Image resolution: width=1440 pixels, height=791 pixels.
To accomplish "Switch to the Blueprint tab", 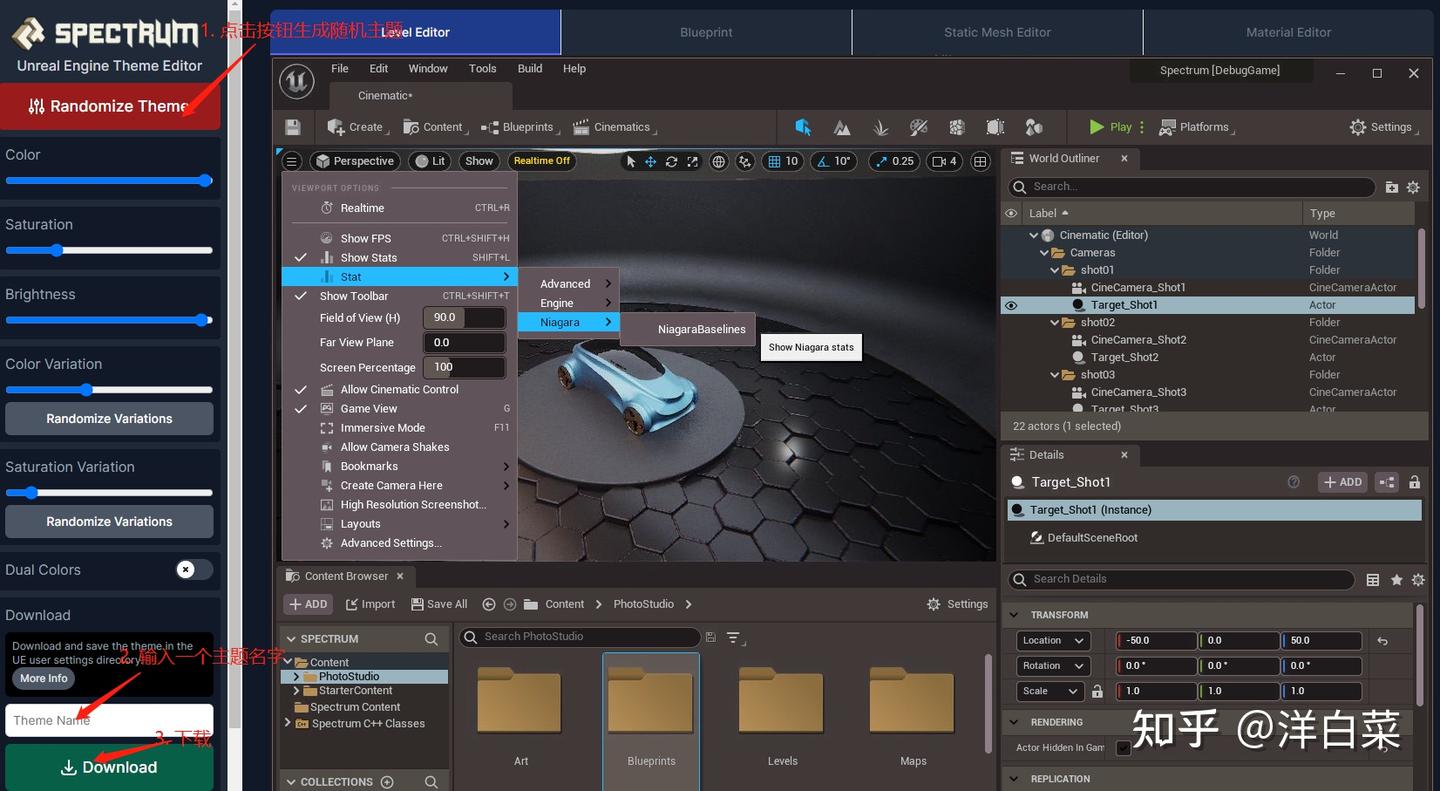I will 706,32.
